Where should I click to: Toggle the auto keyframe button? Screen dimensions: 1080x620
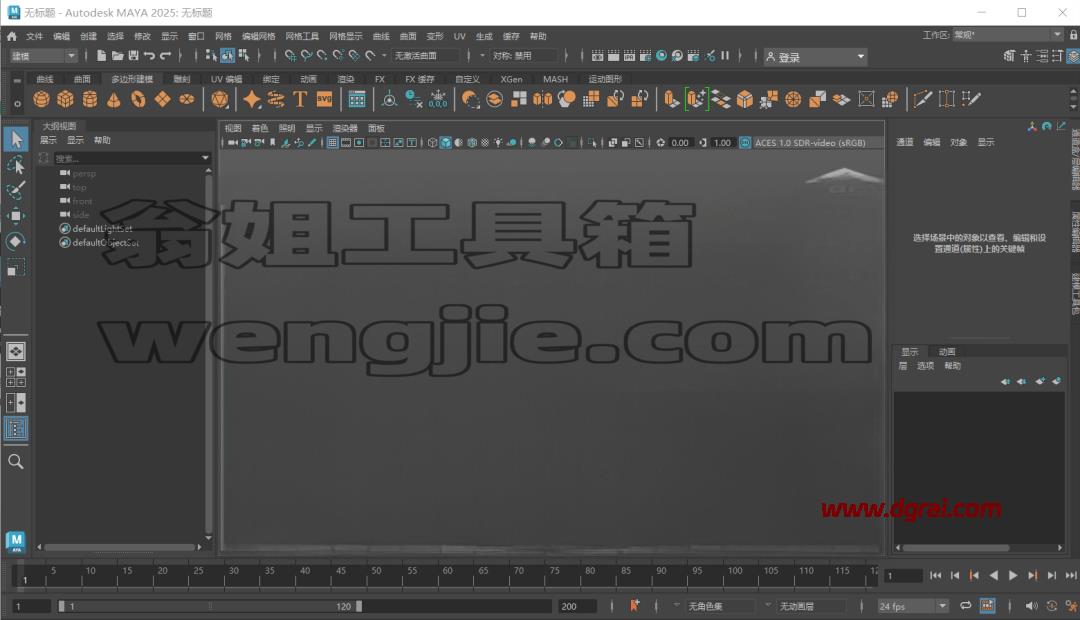click(634, 606)
